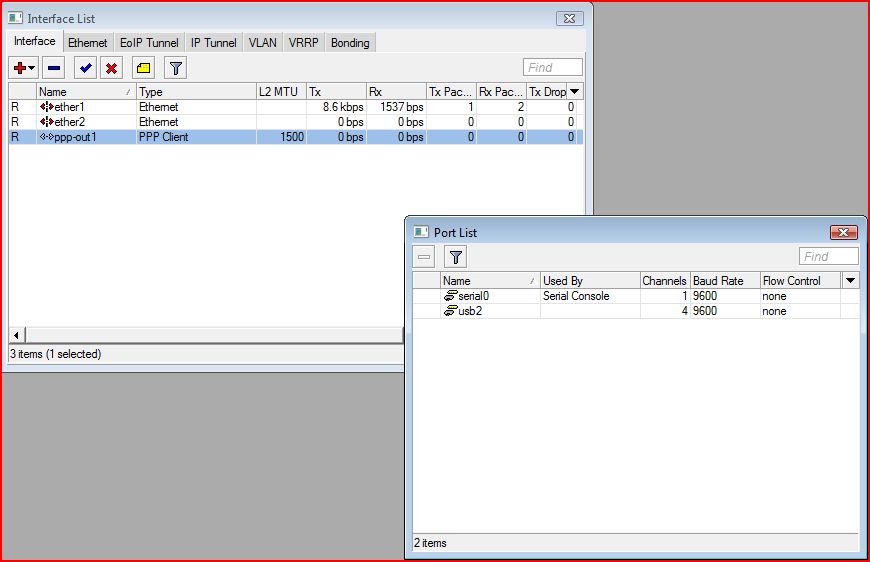The image size is (870, 562).
Task: Open the Bonding tab
Action: pos(350,43)
